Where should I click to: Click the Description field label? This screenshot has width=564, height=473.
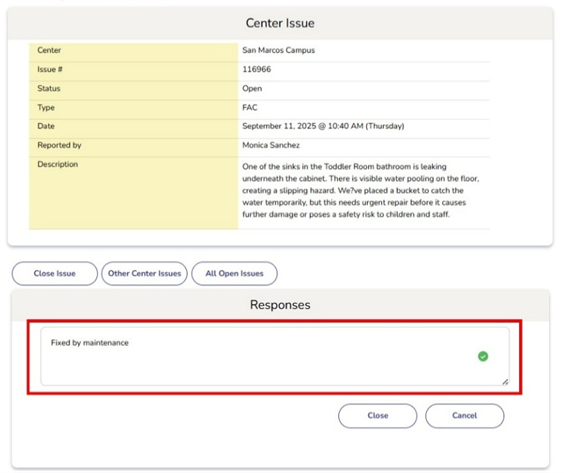click(x=58, y=164)
